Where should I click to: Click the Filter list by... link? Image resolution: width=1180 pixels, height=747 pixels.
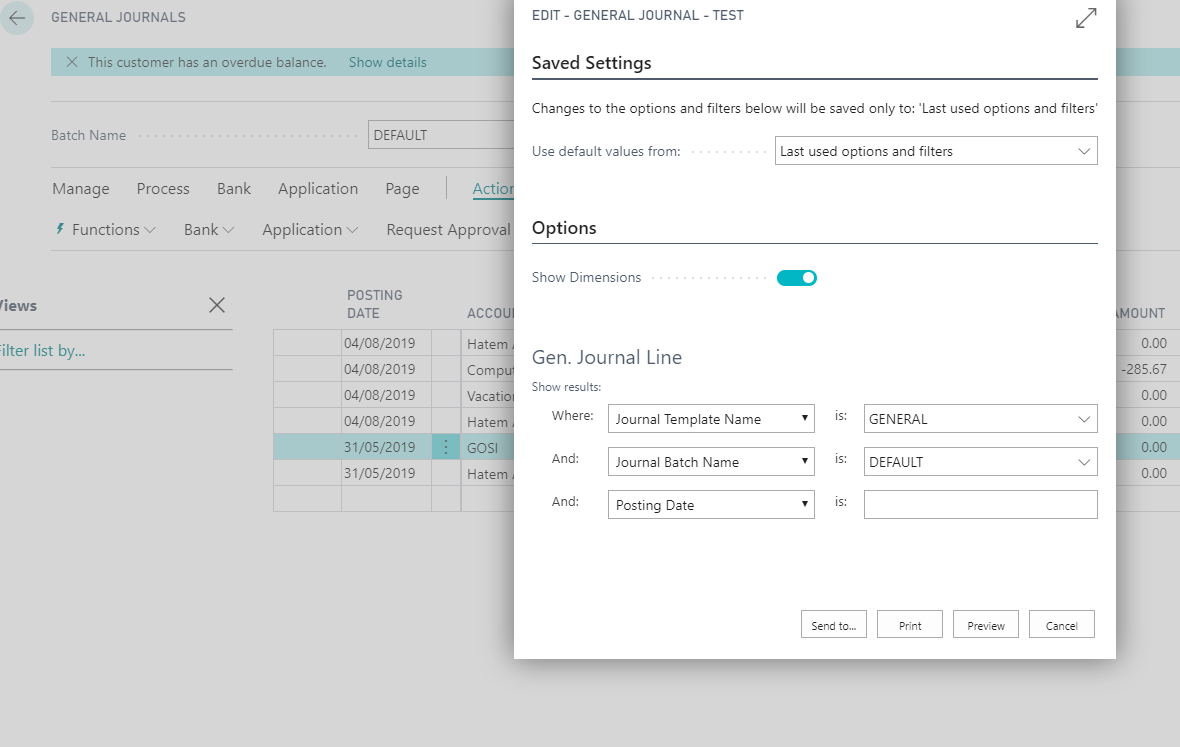pyautogui.click(x=42, y=351)
